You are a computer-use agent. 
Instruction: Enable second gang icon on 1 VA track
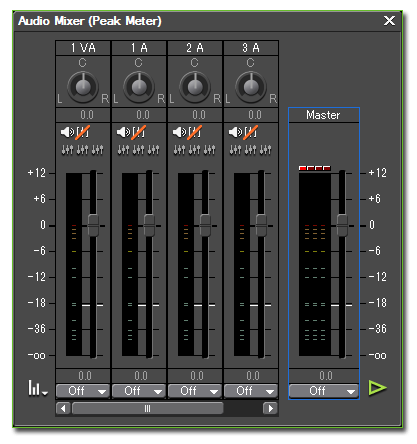pos(82,150)
